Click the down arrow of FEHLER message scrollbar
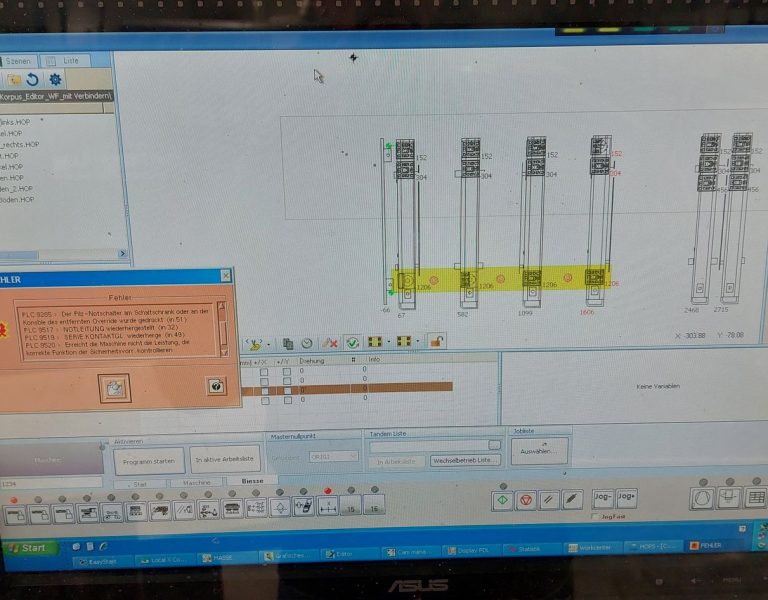768x600 pixels. coord(224,352)
